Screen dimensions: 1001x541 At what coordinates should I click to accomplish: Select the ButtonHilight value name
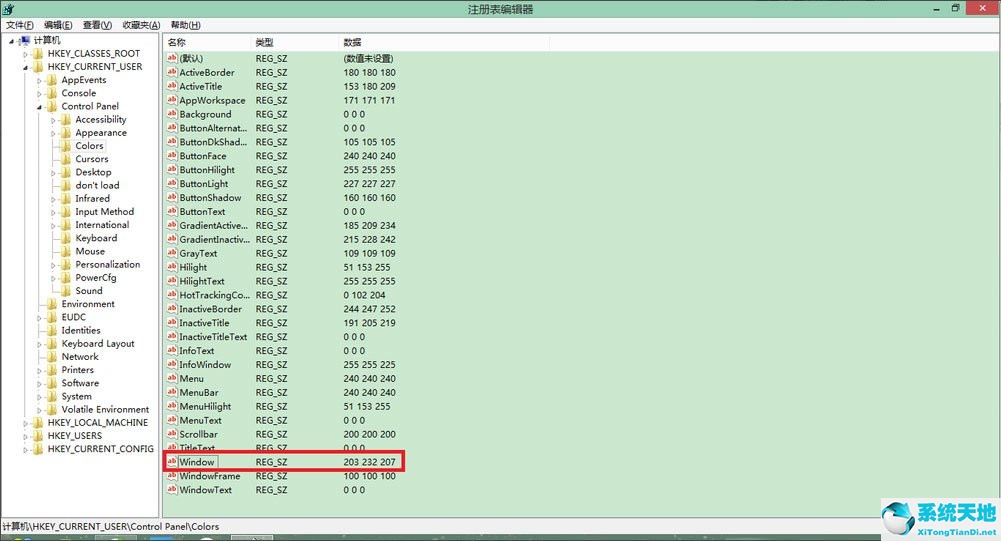click(207, 170)
